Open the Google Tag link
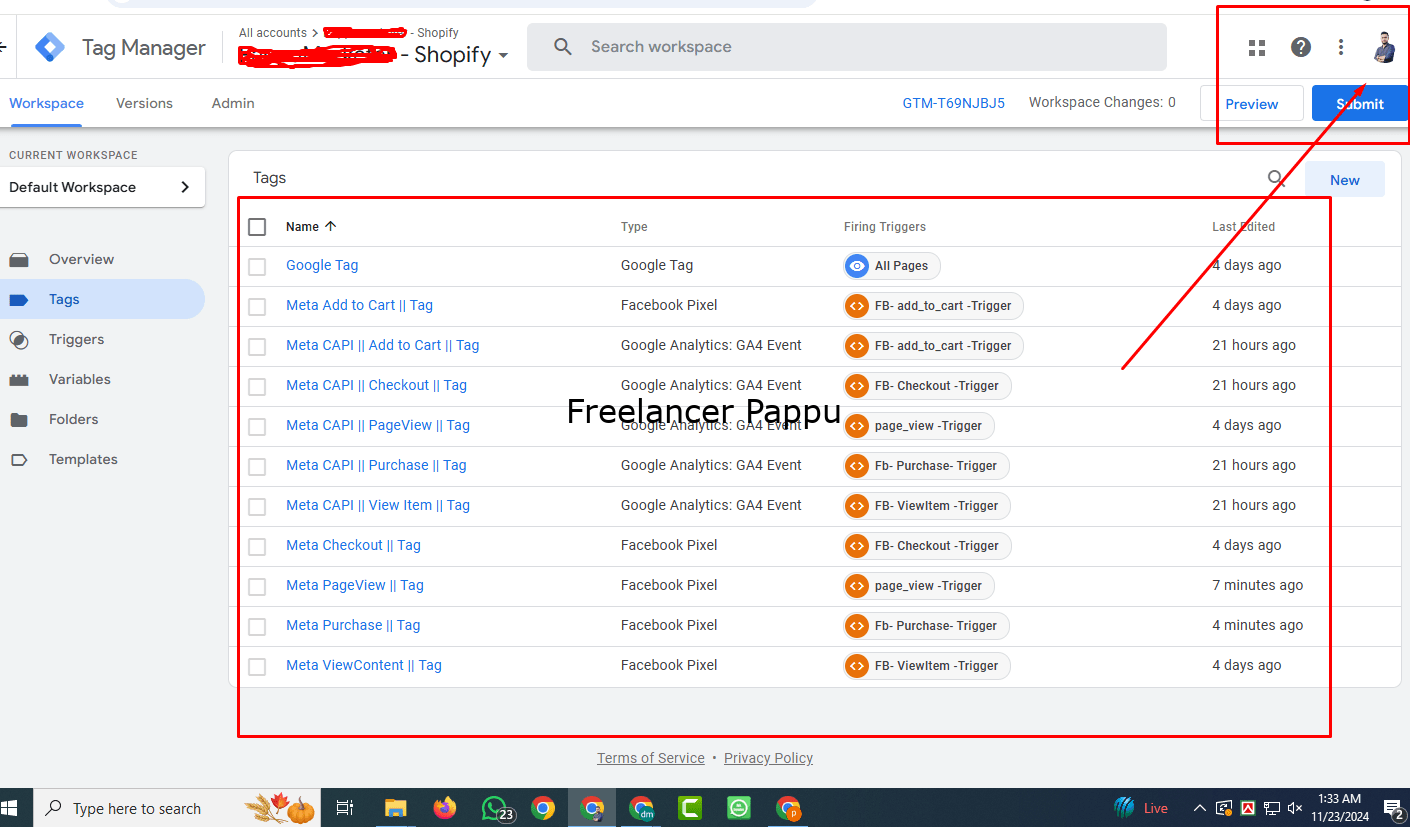The height and width of the screenshot is (827, 1410). click(x=322, y=265)
